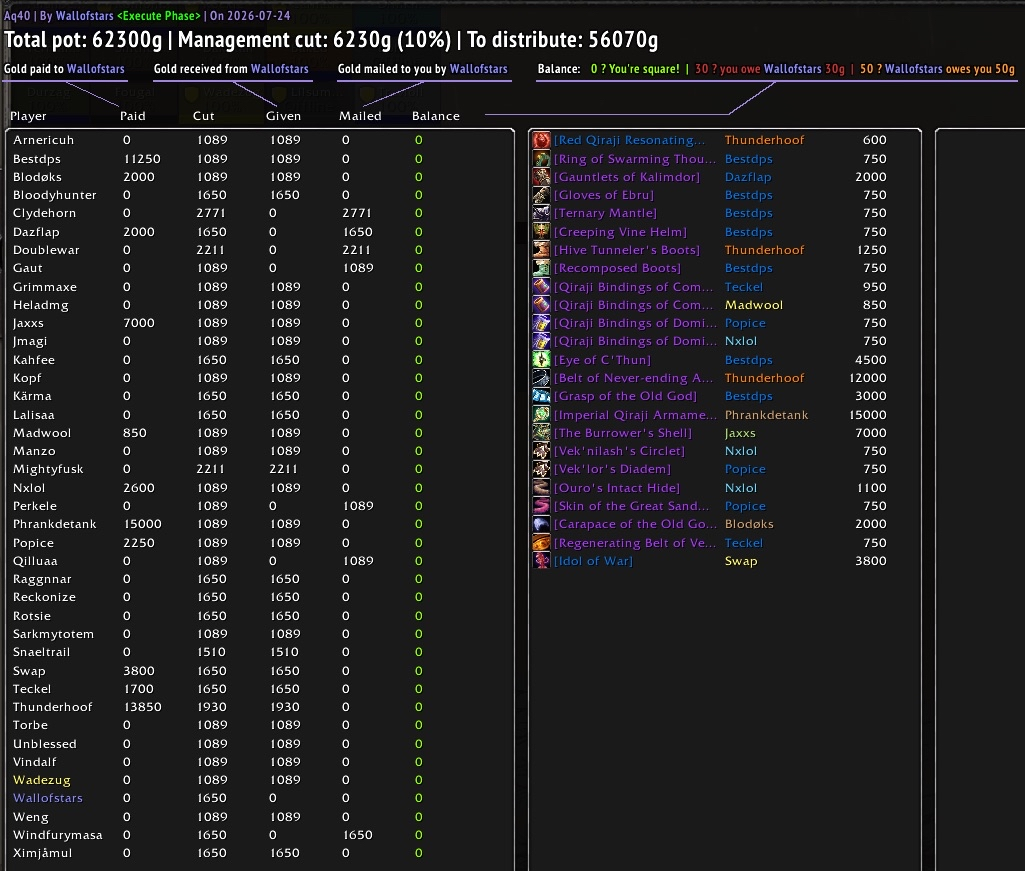Click the Cut column header
Image resolution: width=1025 pixels, height=871 pixels.
click(203, 116)
